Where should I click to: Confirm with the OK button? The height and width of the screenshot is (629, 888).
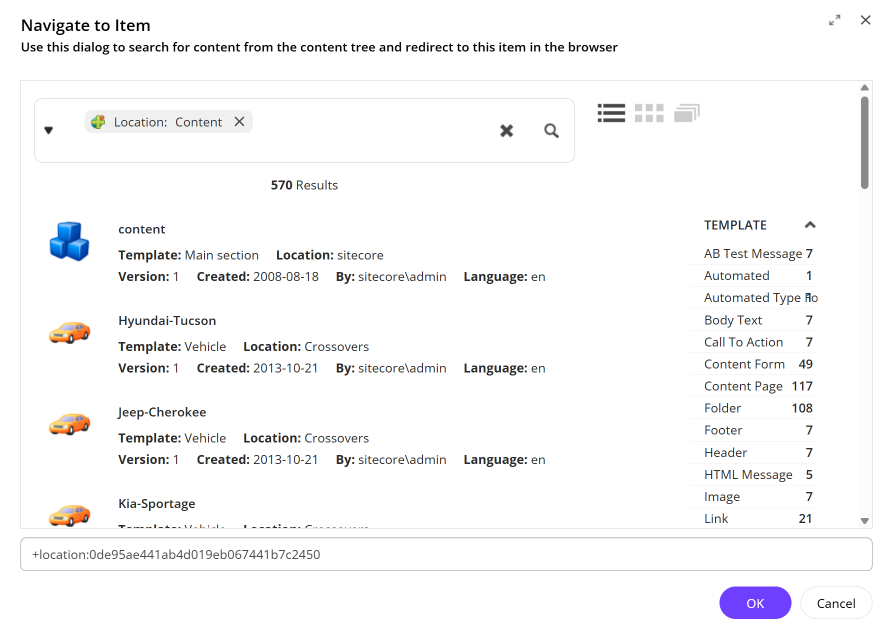(x=755, y=603)
